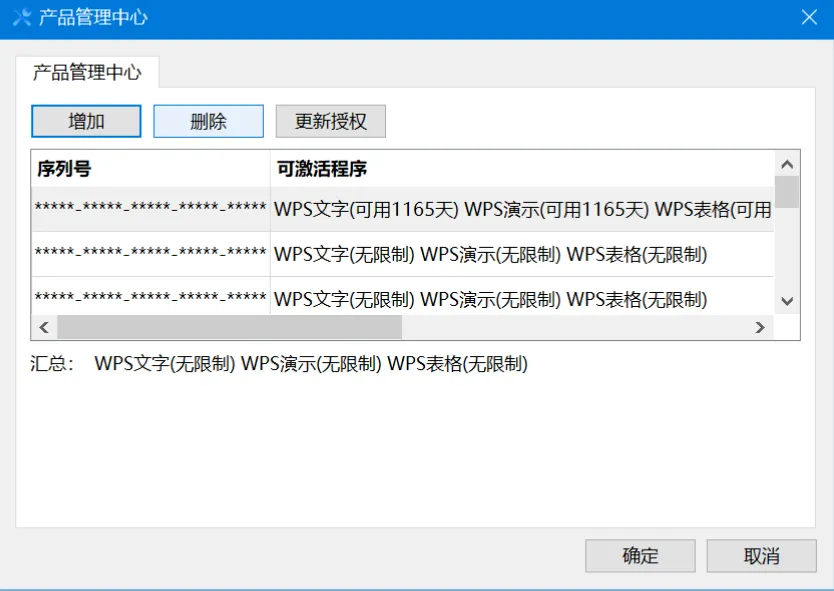Click the 序列号 column header
Screen dimensions: 834x591
tap(151, 169)
